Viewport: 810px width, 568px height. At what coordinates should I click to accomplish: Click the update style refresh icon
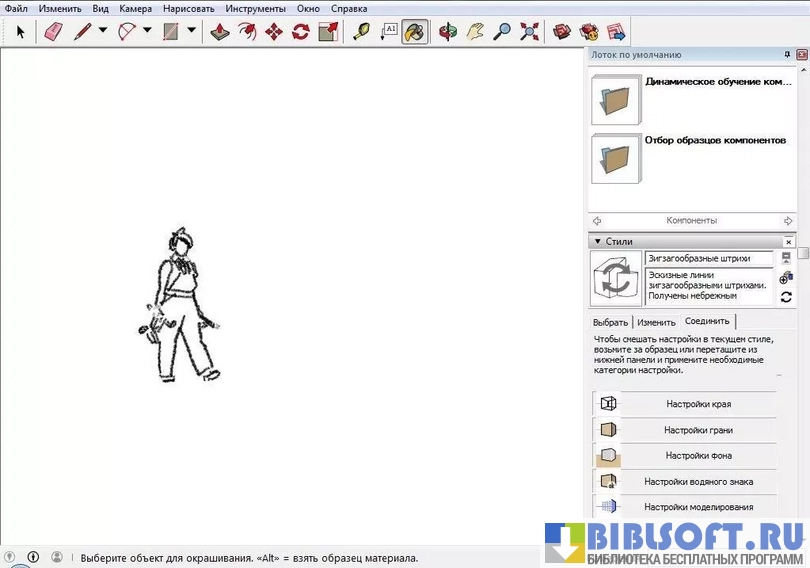[787, 297]
